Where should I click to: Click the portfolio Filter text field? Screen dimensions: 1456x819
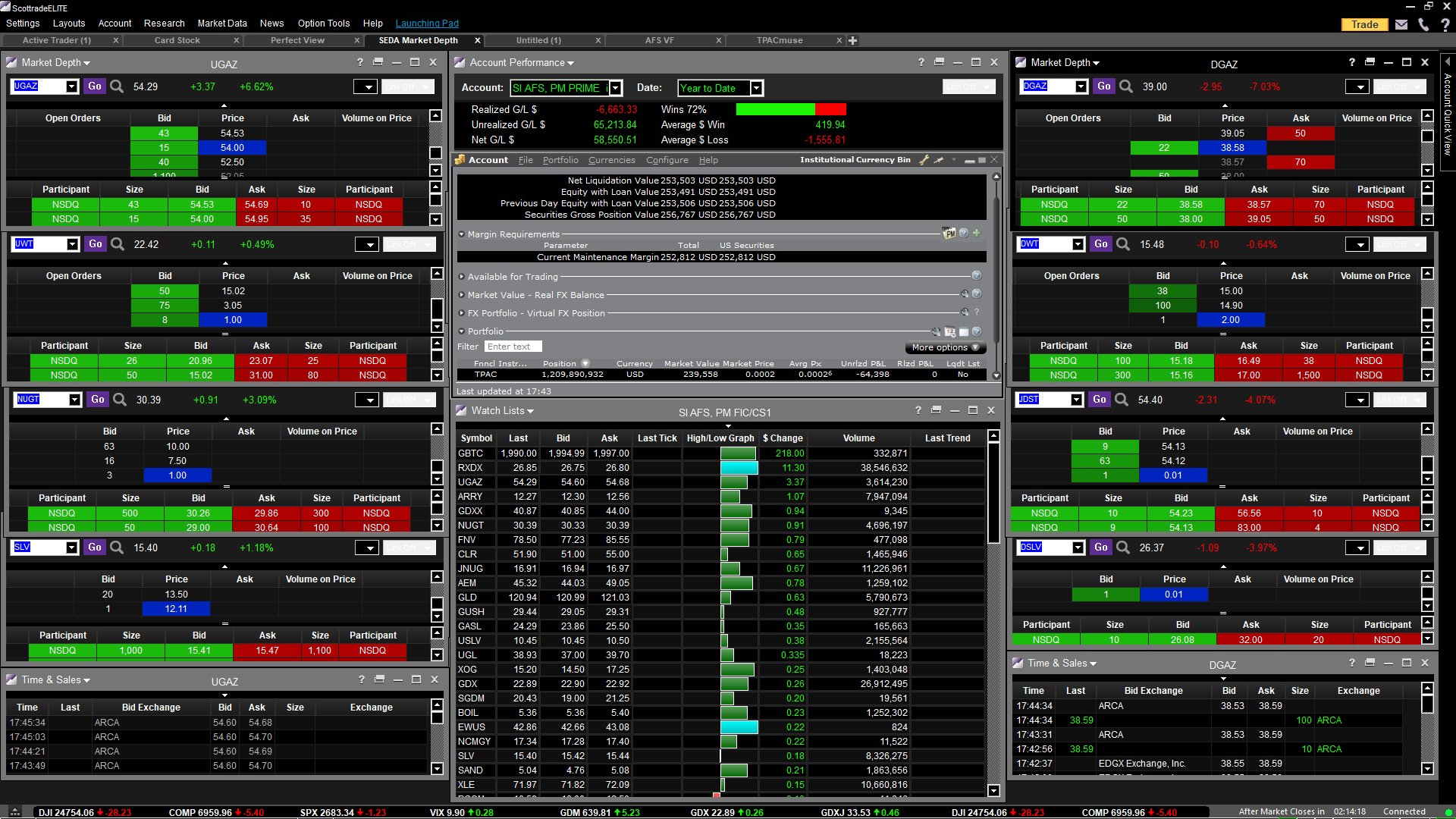pyautogui.click(x=513, y=347)
